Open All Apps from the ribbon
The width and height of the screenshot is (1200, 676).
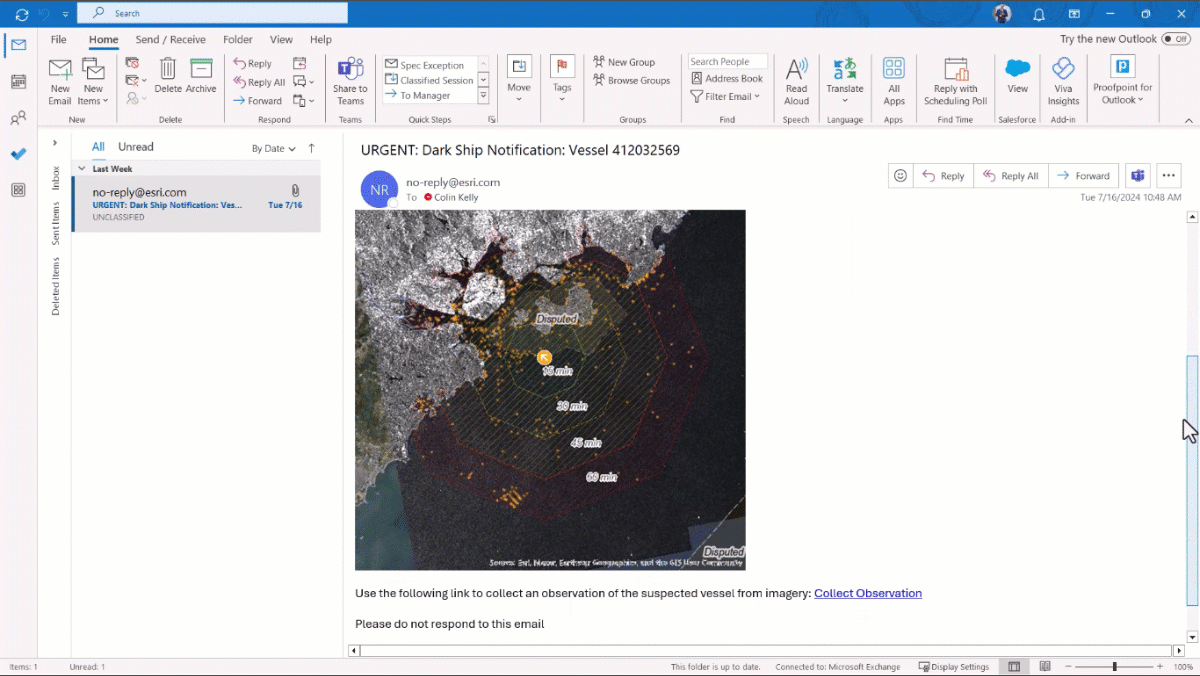point(893,80)
